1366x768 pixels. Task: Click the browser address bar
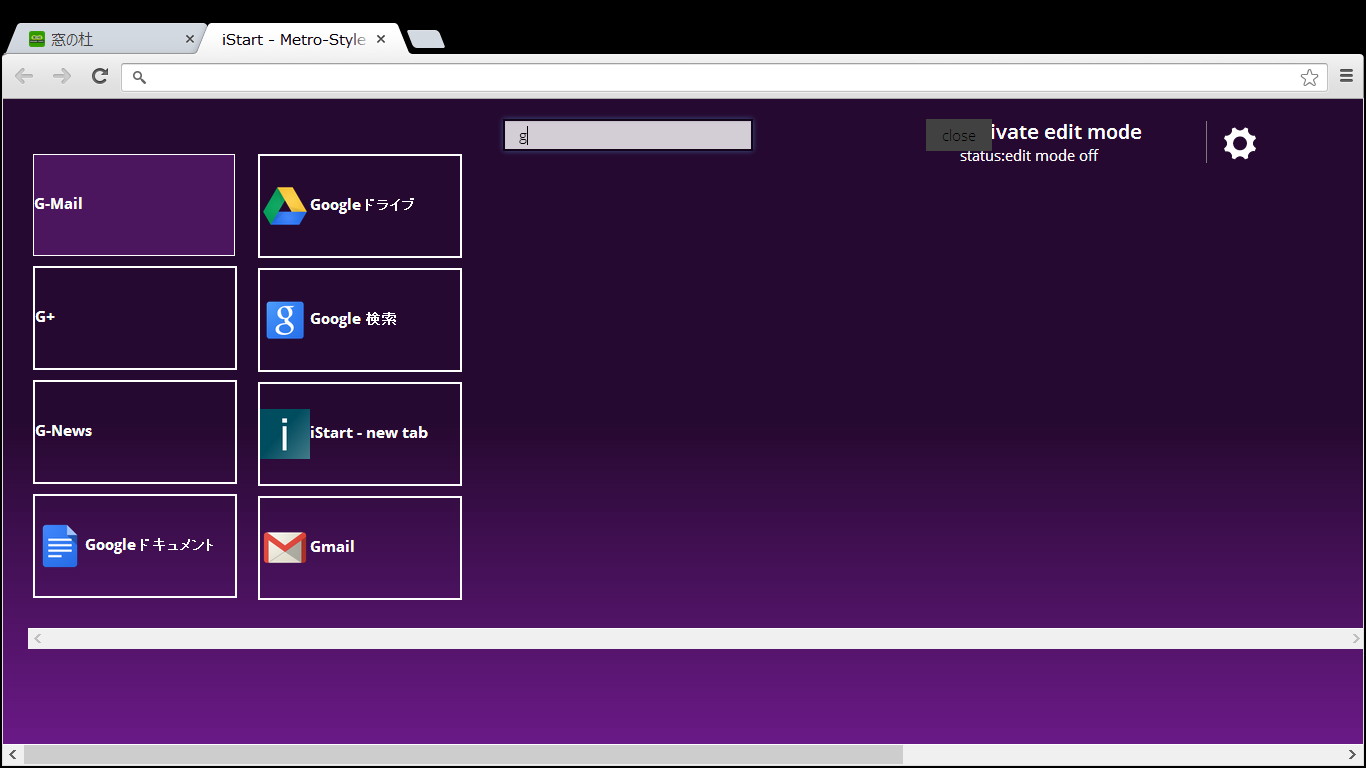point(725,77)
